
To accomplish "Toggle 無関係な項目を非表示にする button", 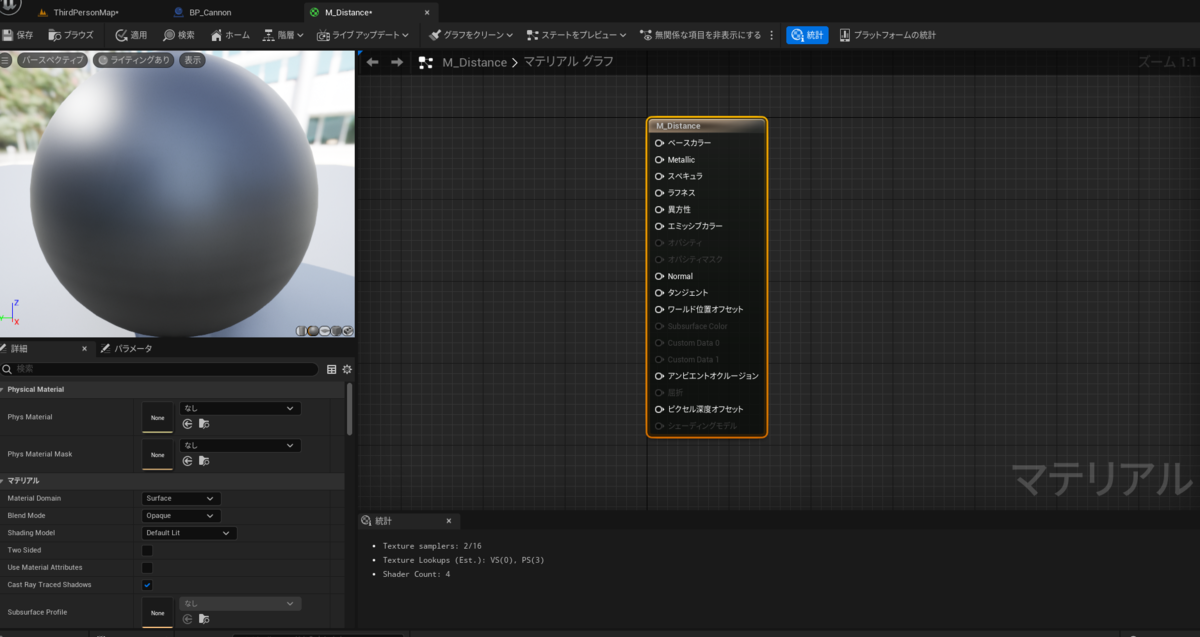I will click(699, 35).
